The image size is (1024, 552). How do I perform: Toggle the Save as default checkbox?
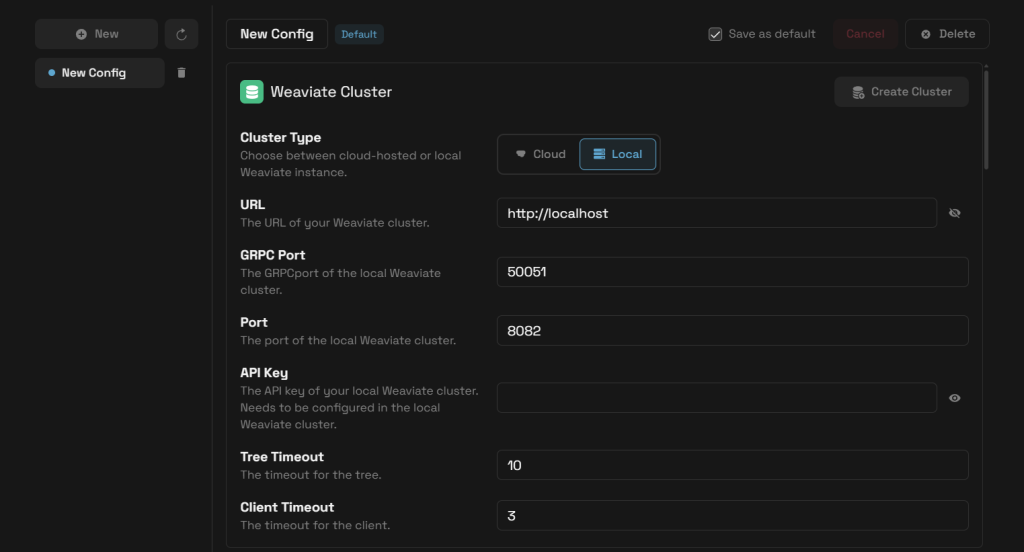click(715, 34)
